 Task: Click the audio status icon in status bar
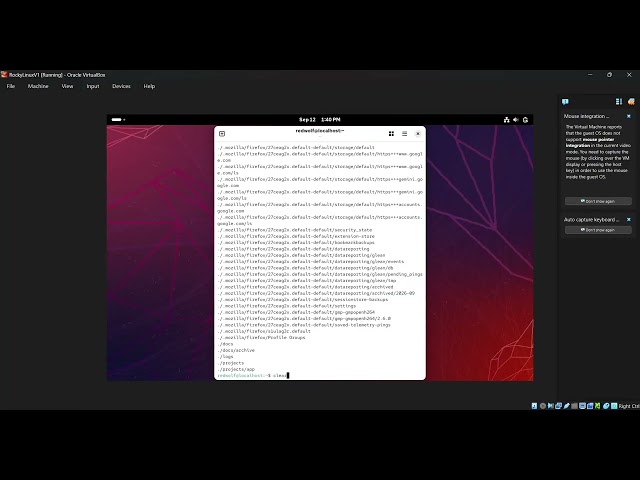[551, 406]
